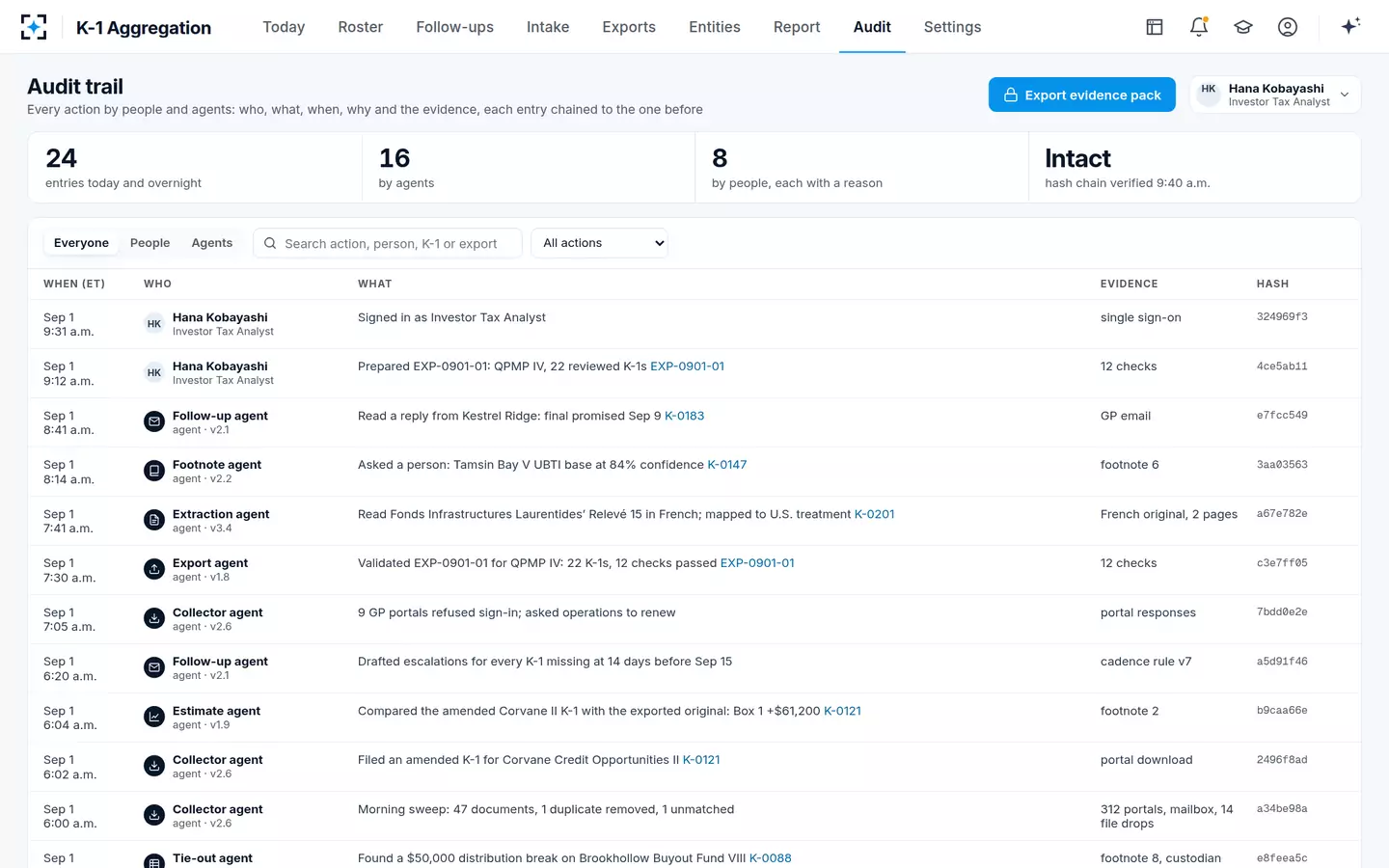
Task: Switch to the Roster tab
Action: point(361,27)
